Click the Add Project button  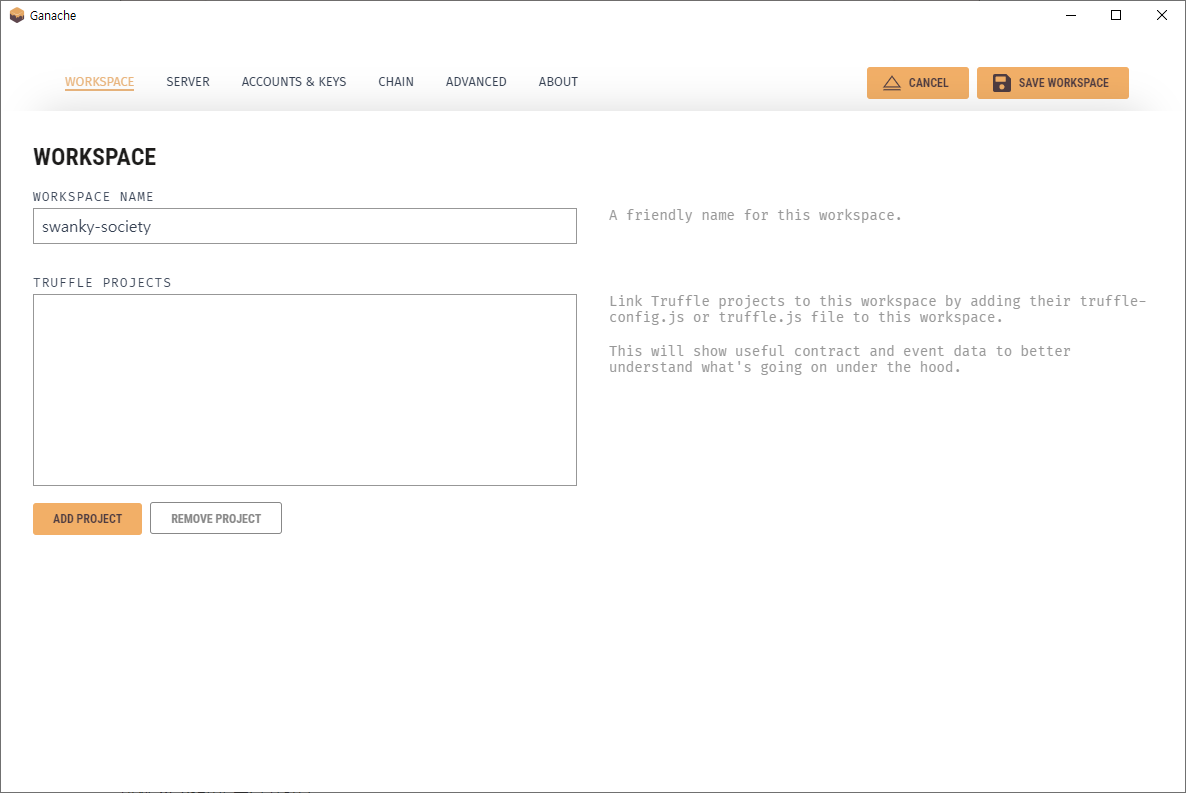point(87,518)
